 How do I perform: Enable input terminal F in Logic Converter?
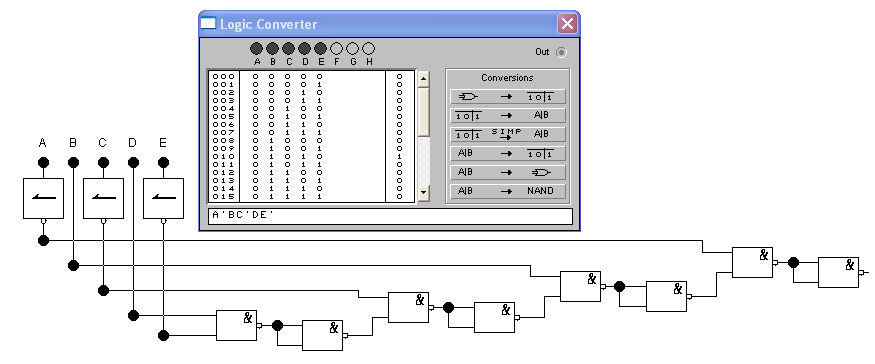[x=336, y=49]
